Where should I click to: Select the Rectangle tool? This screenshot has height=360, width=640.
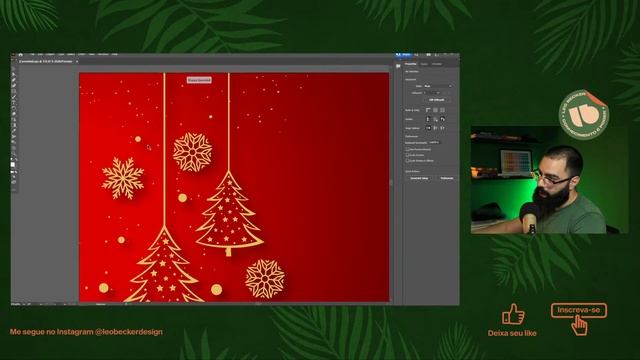pyautogui.click(x=13, y=91)
